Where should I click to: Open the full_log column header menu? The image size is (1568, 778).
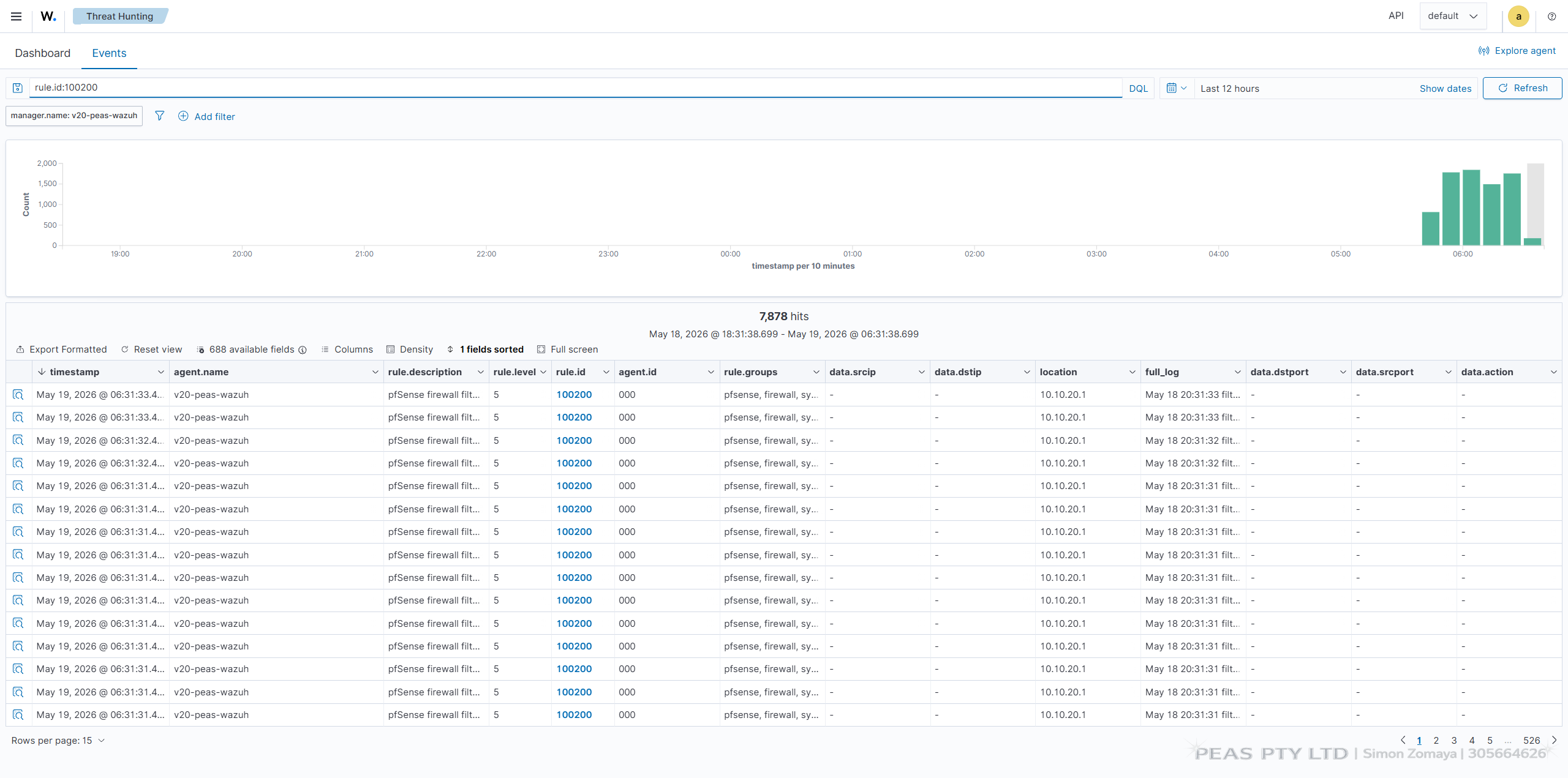tap(1238, 372)
